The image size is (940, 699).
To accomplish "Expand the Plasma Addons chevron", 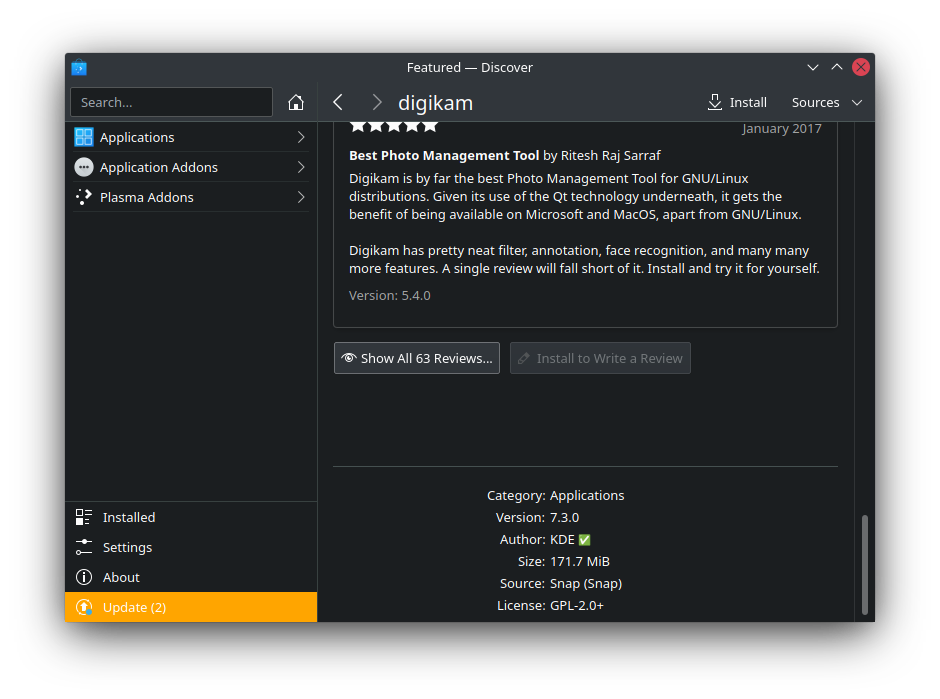I will [301, 197].
